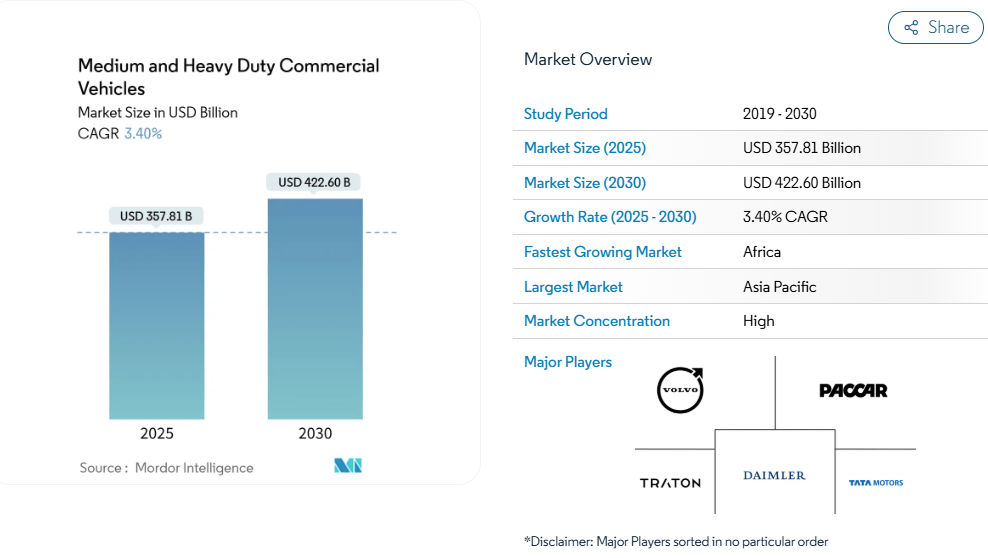Click the Fastest Growing Market label
This screenshot has height=558, width=988.
point(603,252)
